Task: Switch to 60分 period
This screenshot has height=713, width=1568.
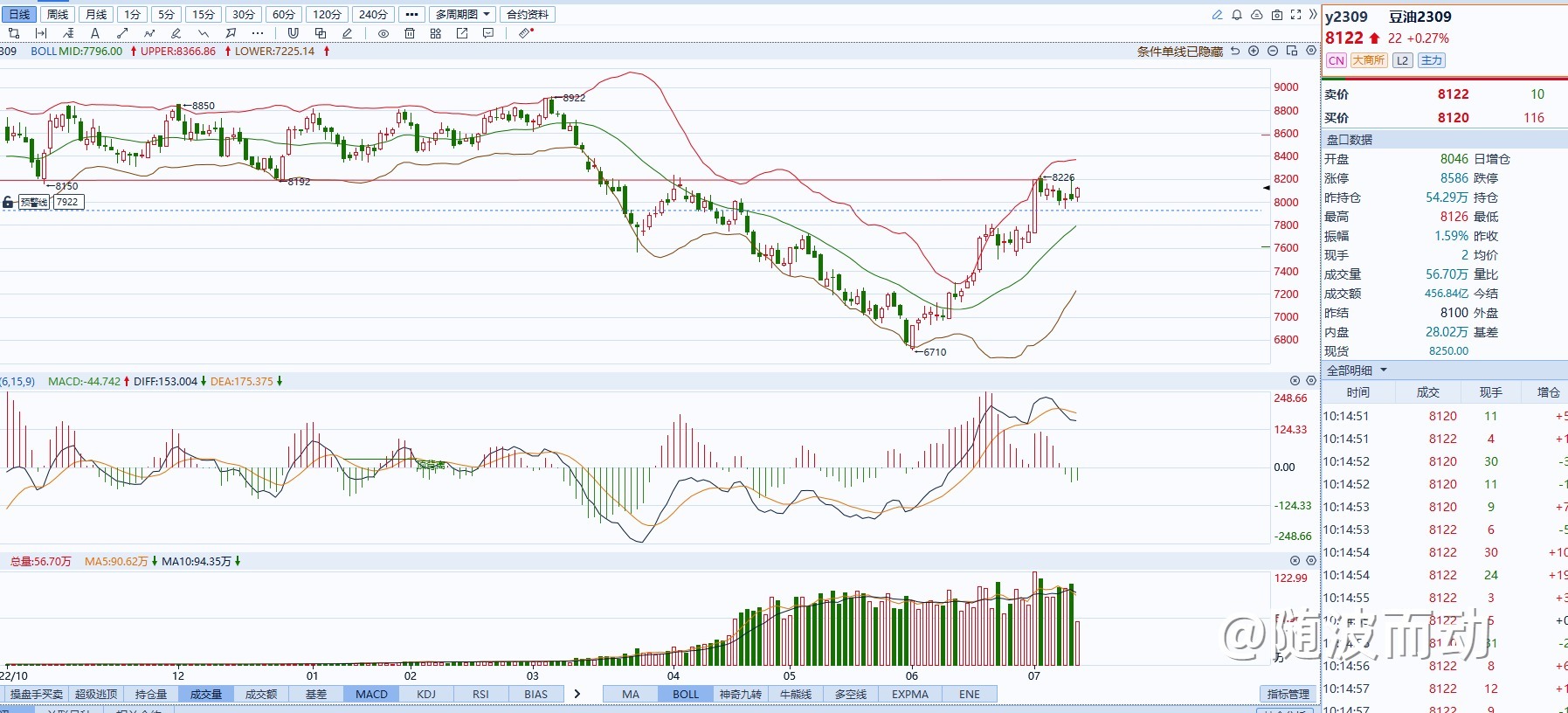Action: [x=284, y=14]
